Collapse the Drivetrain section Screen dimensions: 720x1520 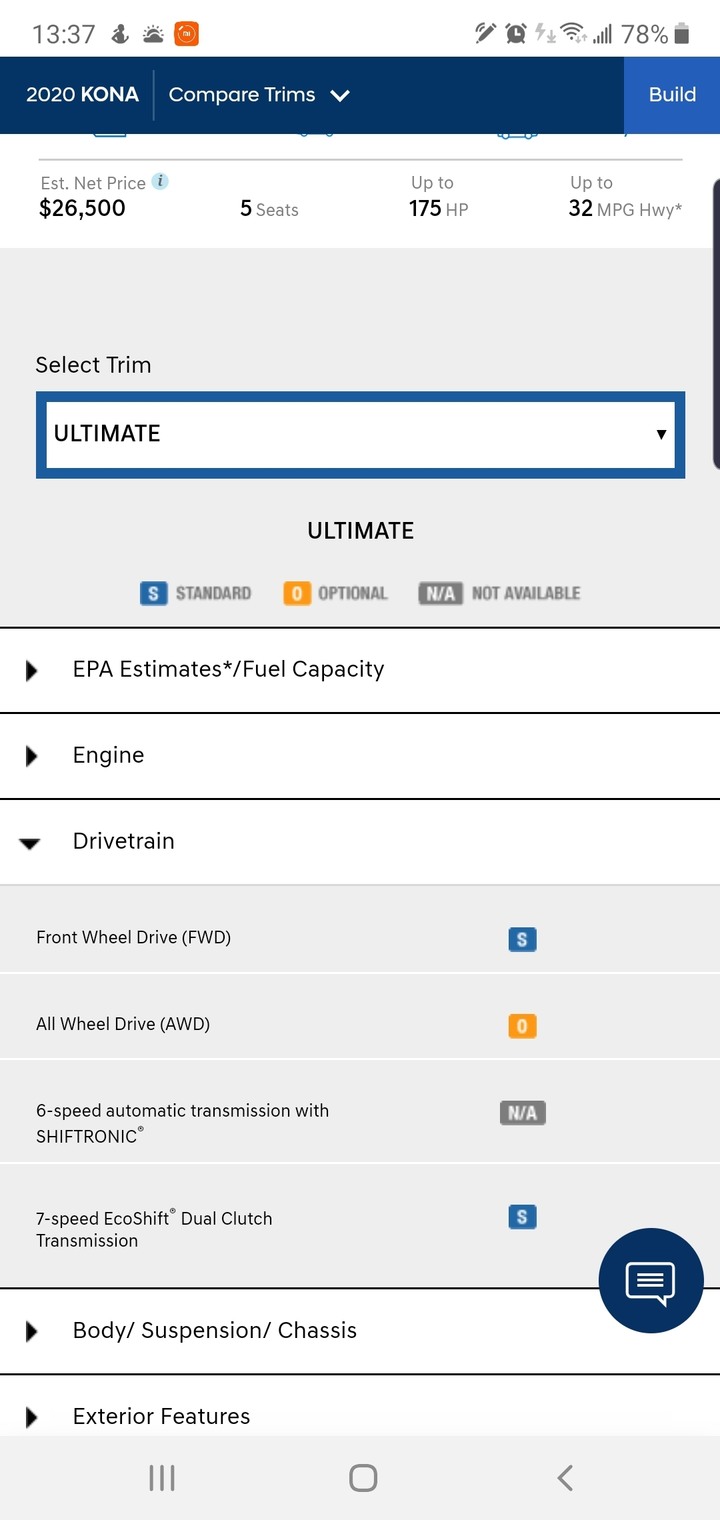coord(360,842)
